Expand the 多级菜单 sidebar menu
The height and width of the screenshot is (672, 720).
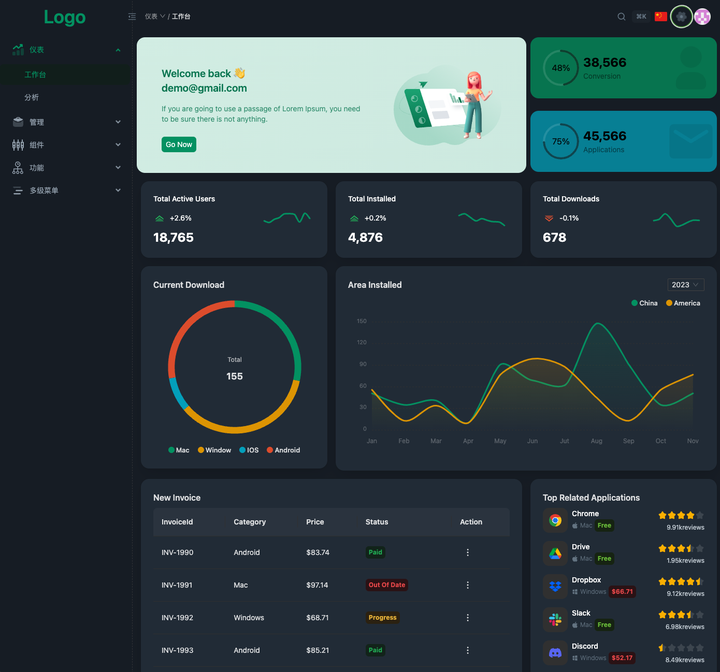(x=66, y=190)
